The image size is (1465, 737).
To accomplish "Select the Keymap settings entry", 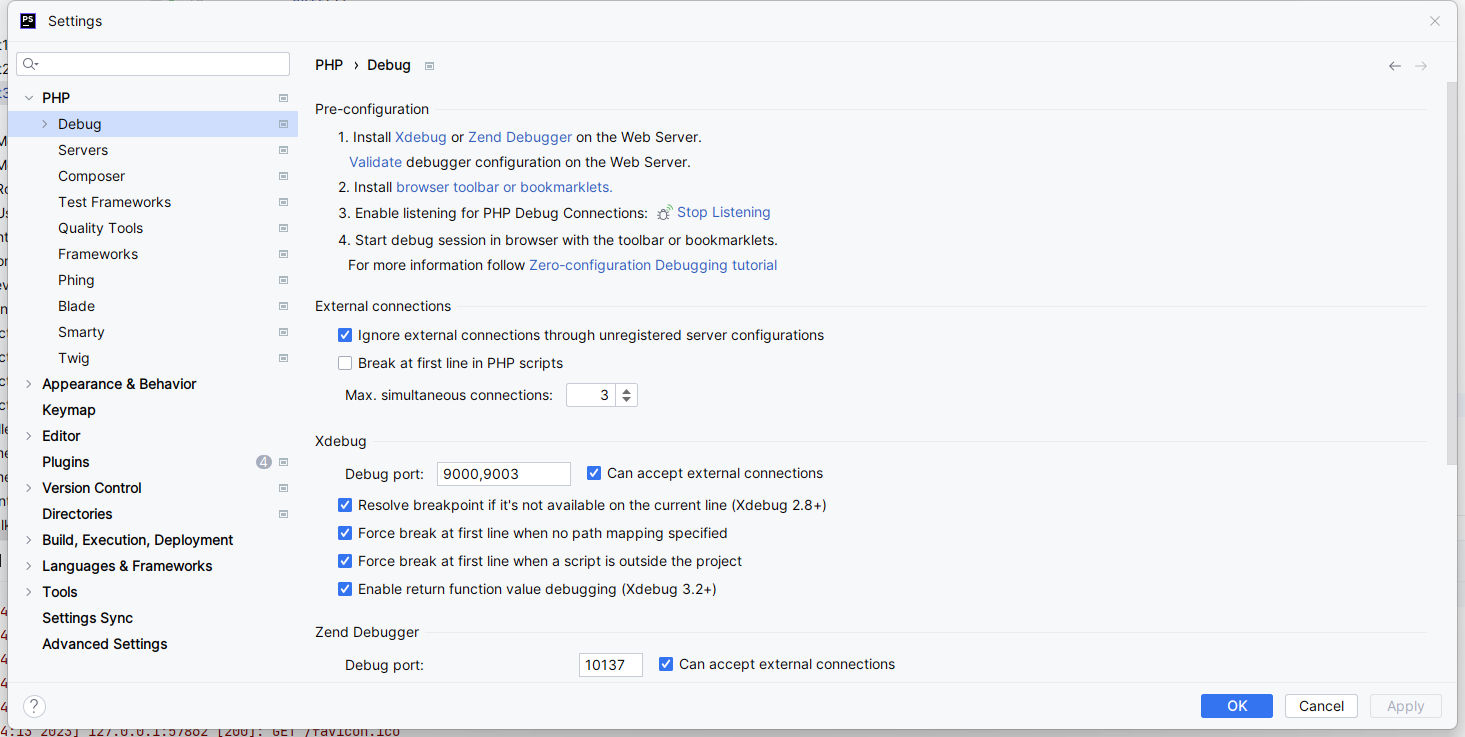I will pyautogui.click(x=68, y=409).
